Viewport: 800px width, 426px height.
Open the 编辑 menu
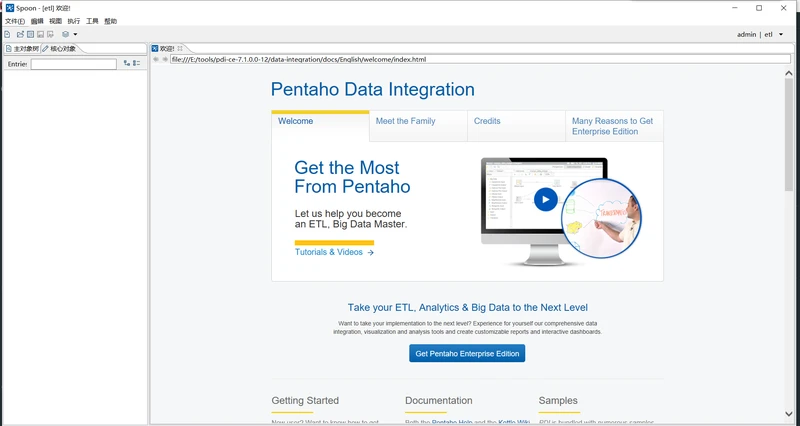(37, 21)
